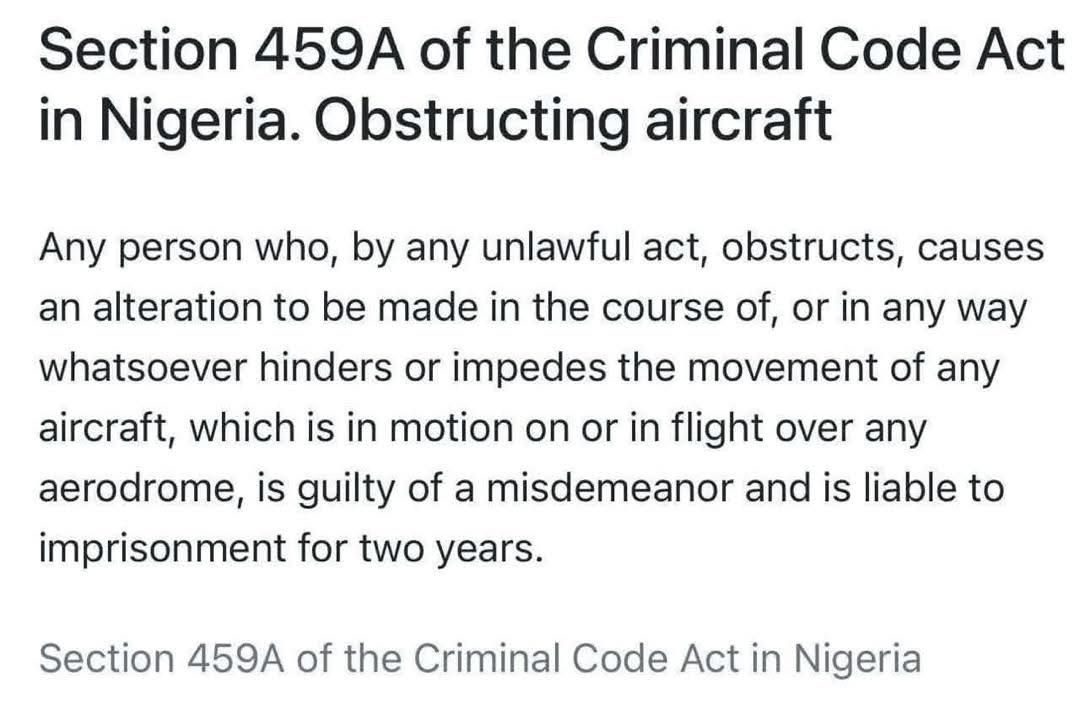
Task: Open the grey Section 459A source link
Action: coord(479,658)
